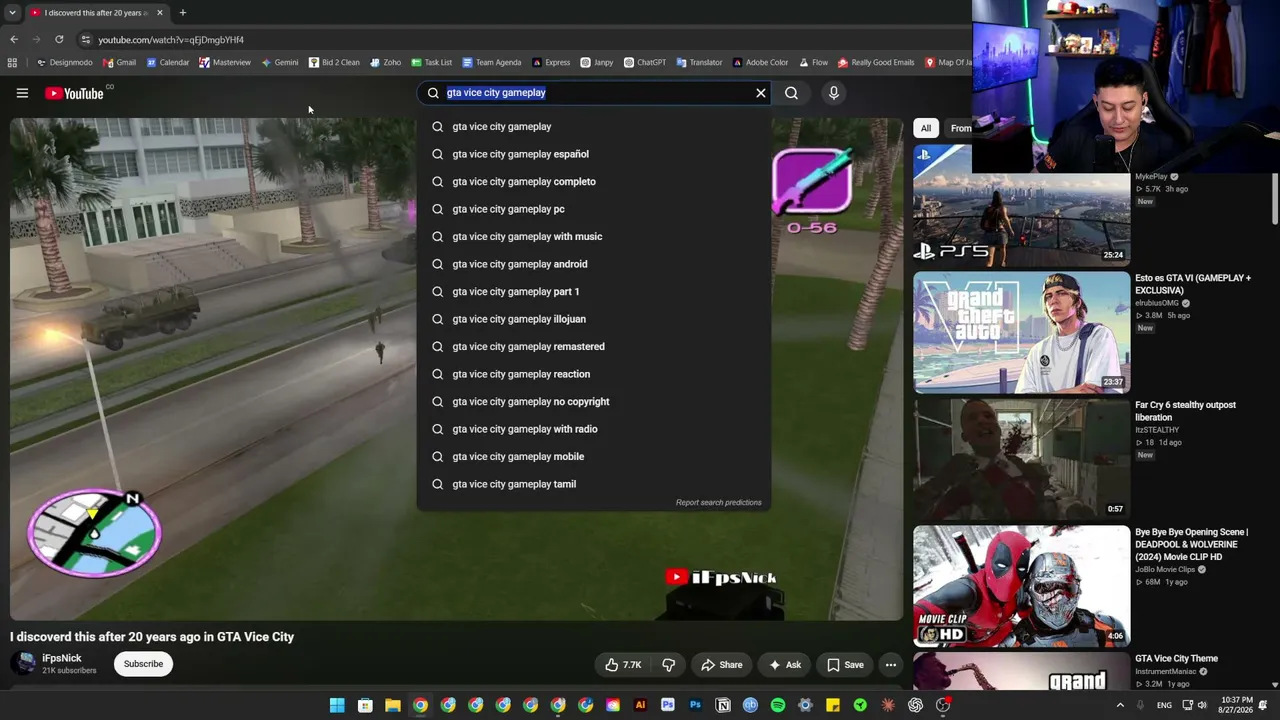This screenshot has height=720, width=1280.
Task: Open the Task List bookmark
Action: 431,62
